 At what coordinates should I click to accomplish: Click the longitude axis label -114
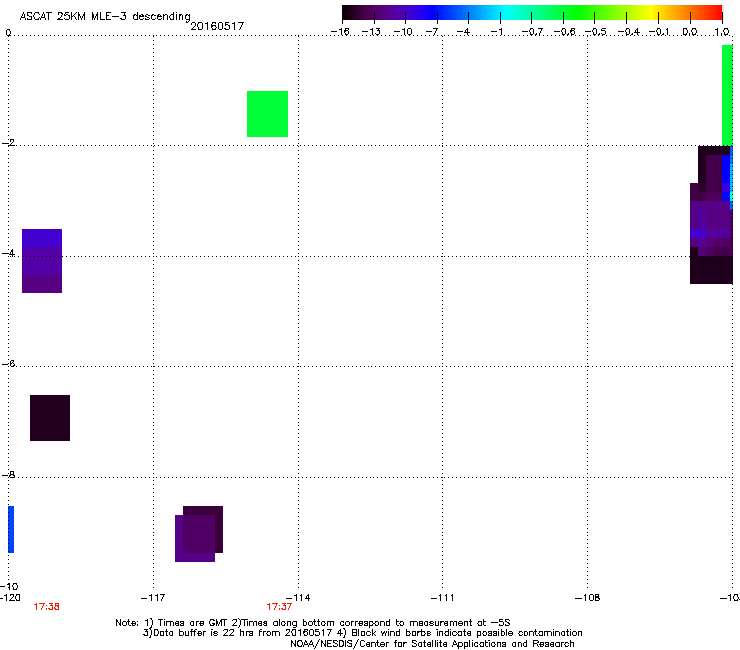(298, 598)
